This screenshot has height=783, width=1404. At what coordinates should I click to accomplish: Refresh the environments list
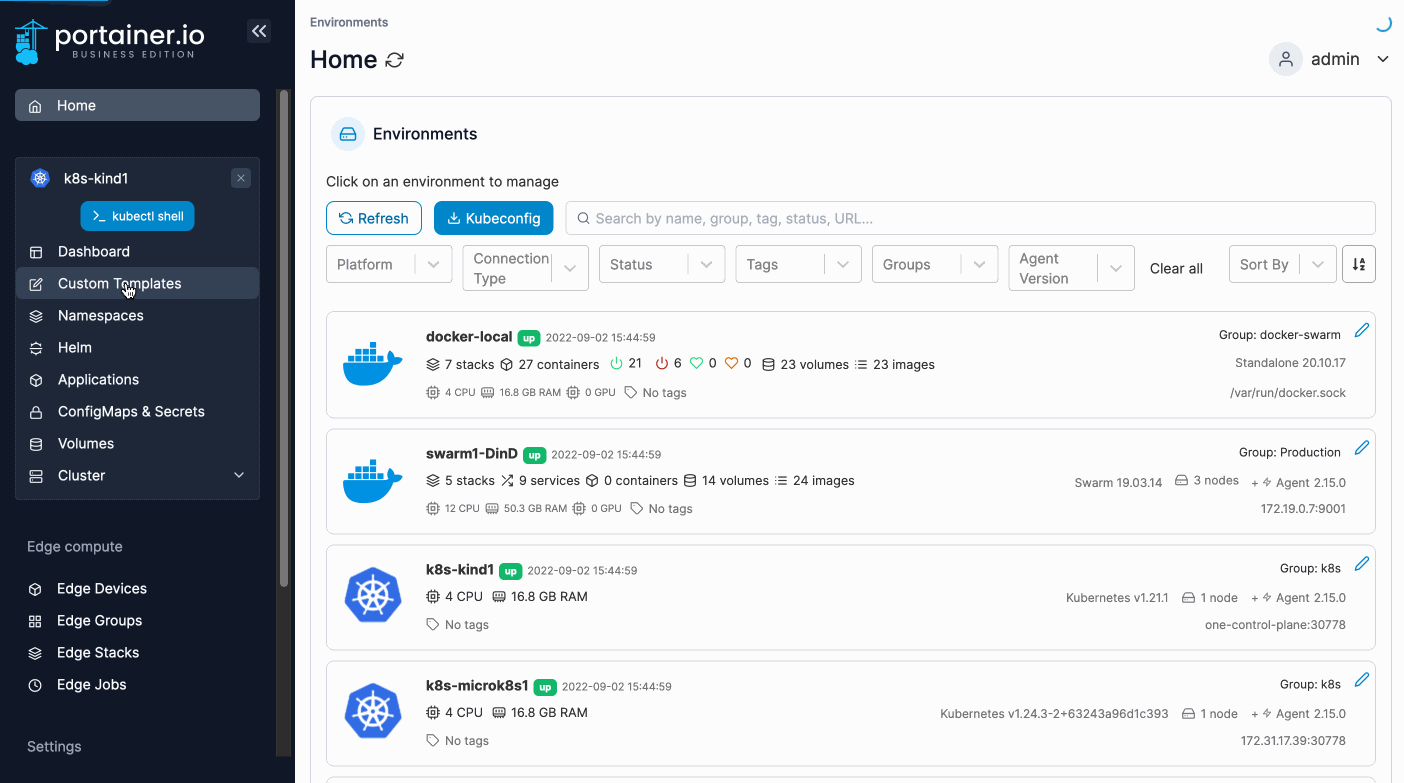click(x=373, y=218)
